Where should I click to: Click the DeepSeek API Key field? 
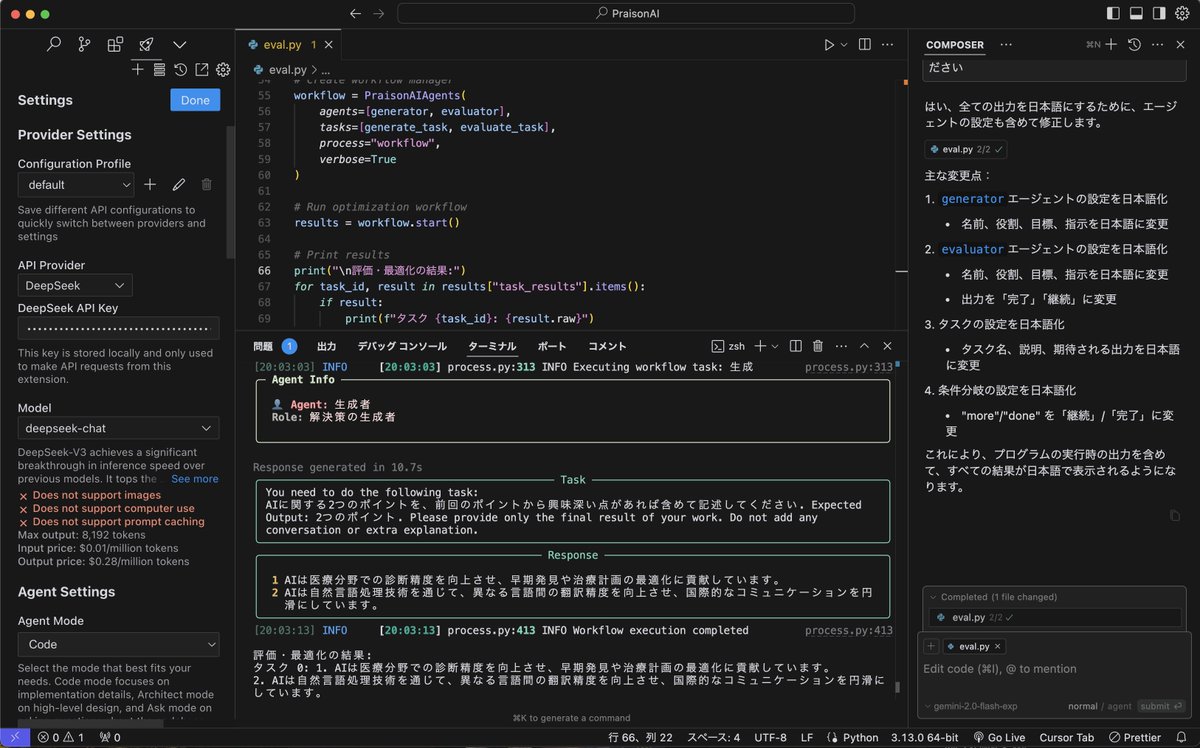click(118, 328)
